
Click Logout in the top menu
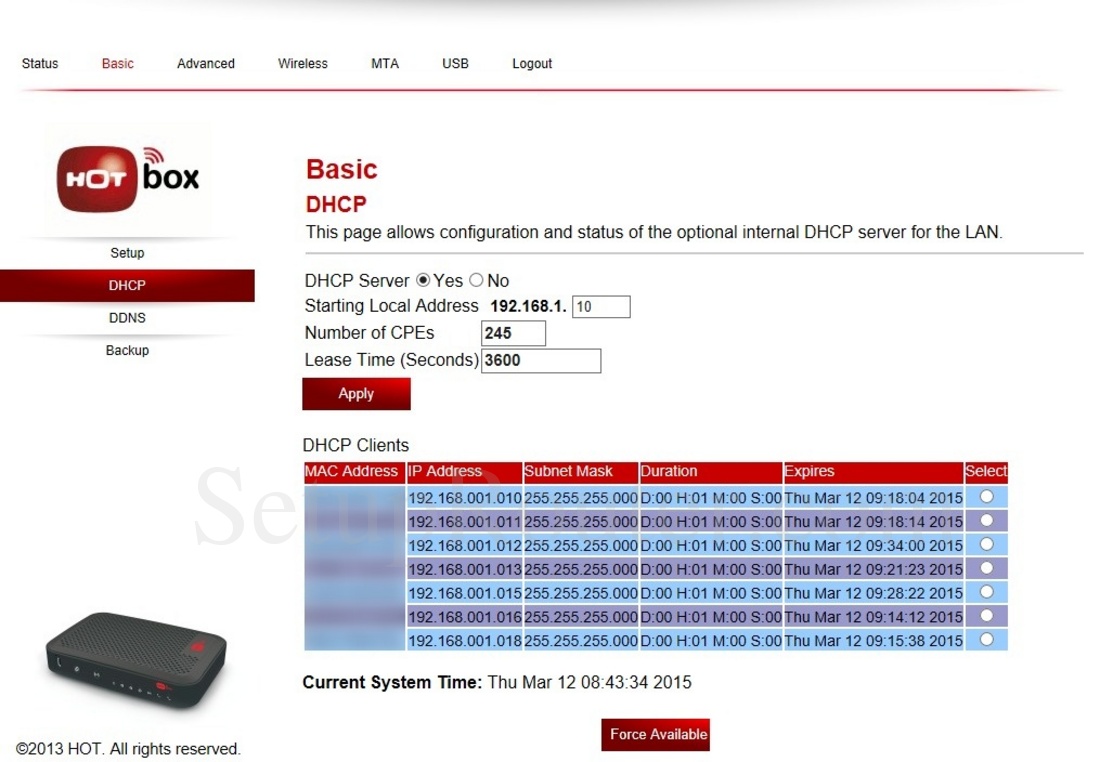point(532,64)
